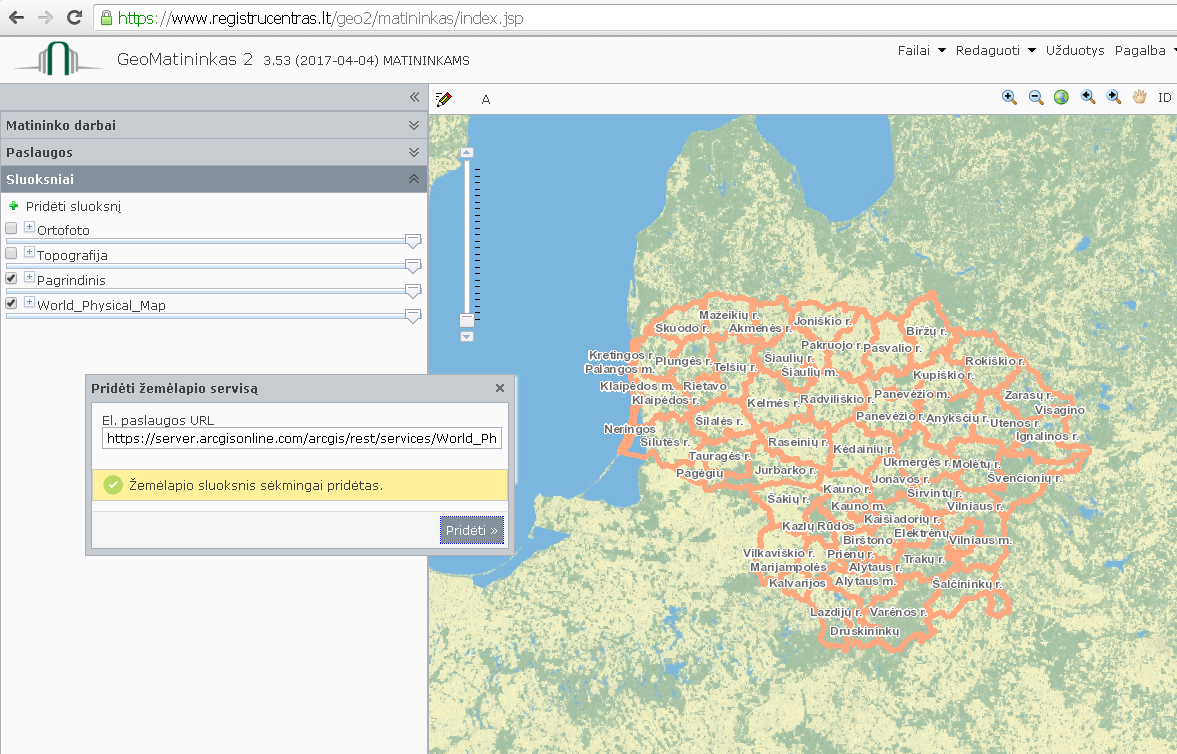Click the El. paslaugos URL field
The width and height of the screenshot is (1177, 754).
pyautogui.click(x=302, y=439)
